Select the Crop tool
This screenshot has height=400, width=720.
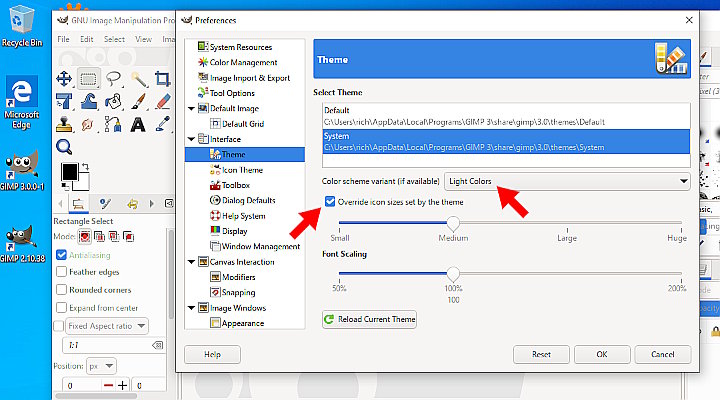pyautogui.click(x=162, y=79)
